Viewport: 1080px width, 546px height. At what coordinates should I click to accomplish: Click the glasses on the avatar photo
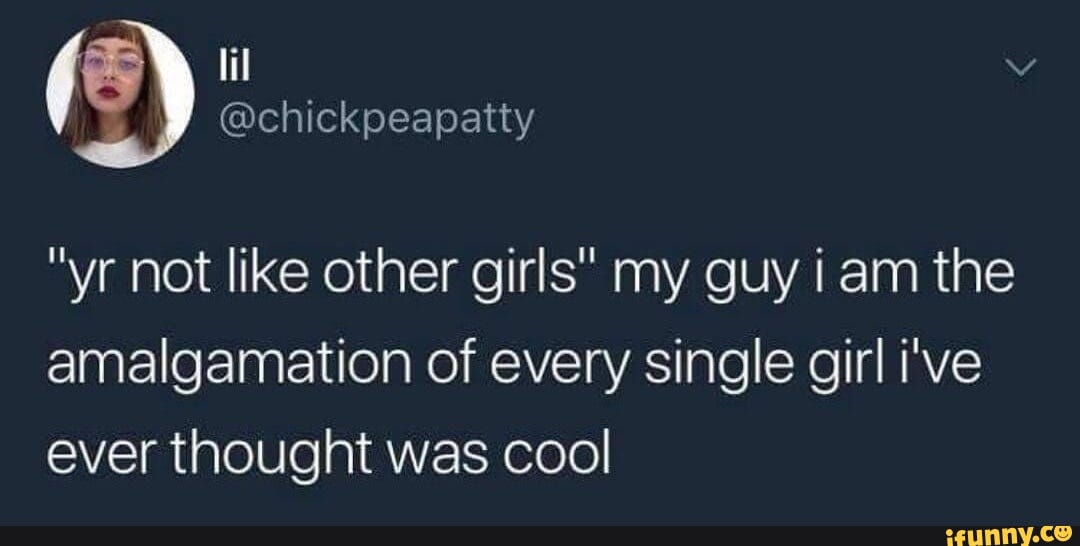tap(112, 63)
